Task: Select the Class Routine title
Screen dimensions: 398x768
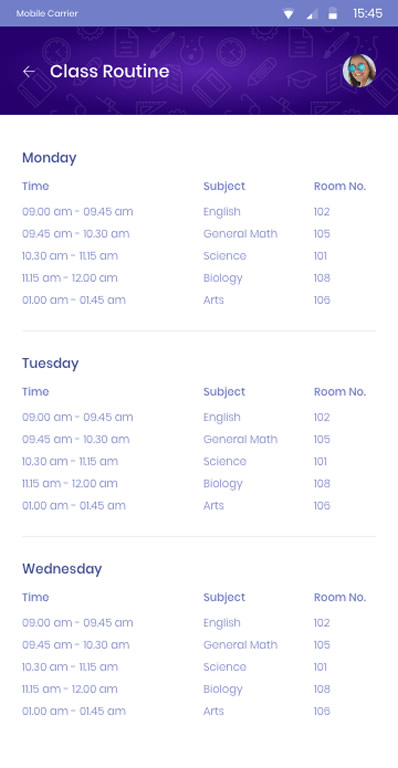Action: pos(110,72)
